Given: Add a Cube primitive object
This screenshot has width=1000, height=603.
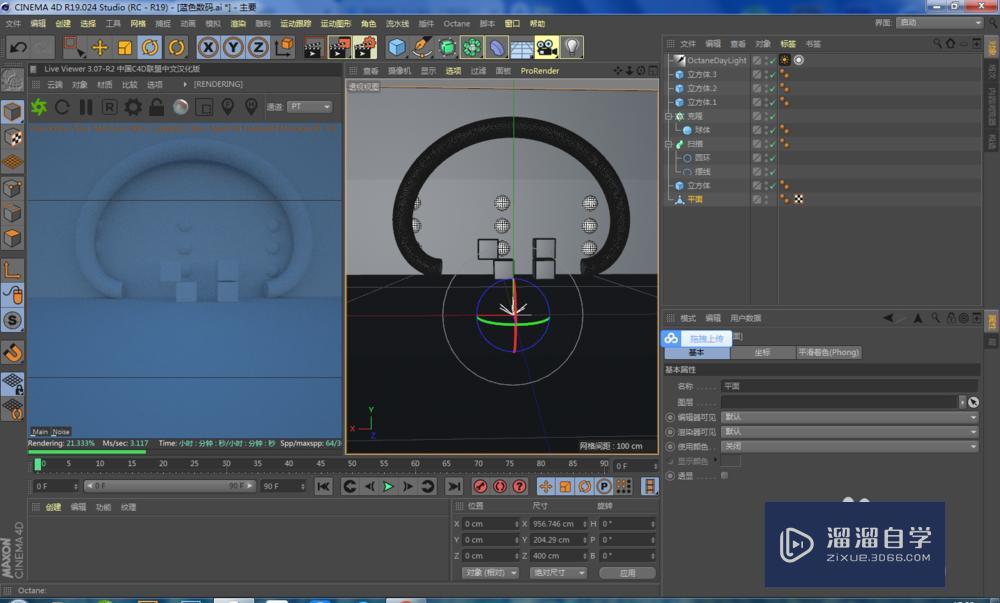Looking at the screenshot, I should click(x=397, y=47).
